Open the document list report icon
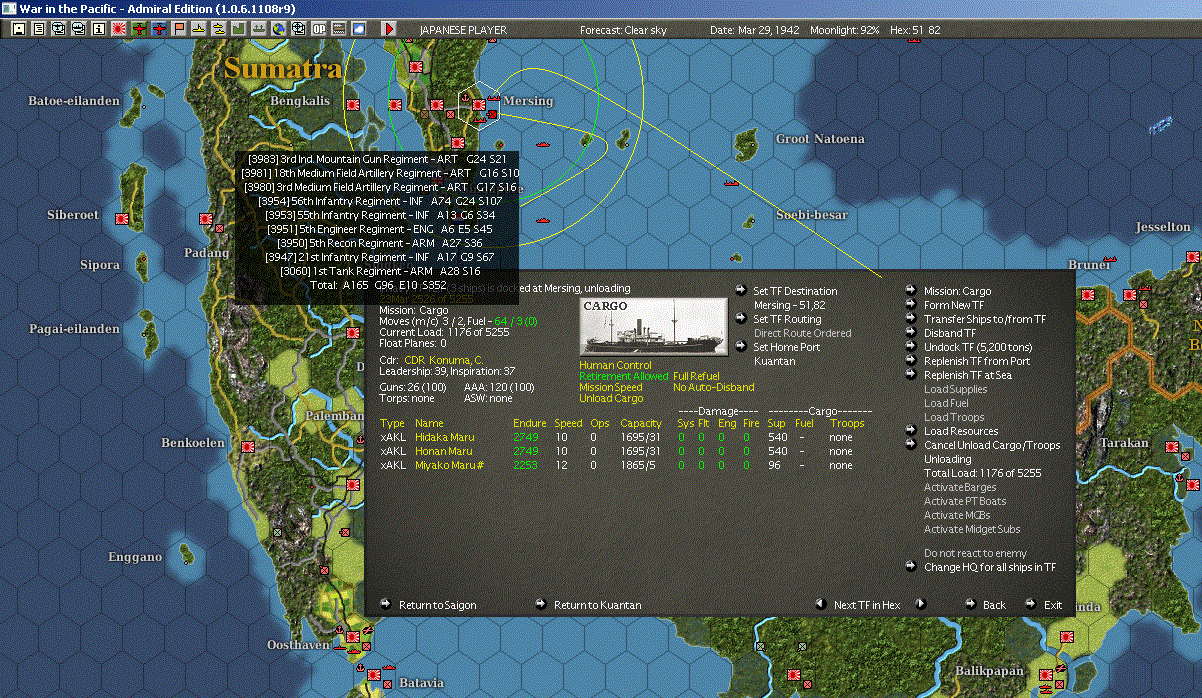Image resolution: width=1202 pixels, height=698 pixels. point(38,29)
